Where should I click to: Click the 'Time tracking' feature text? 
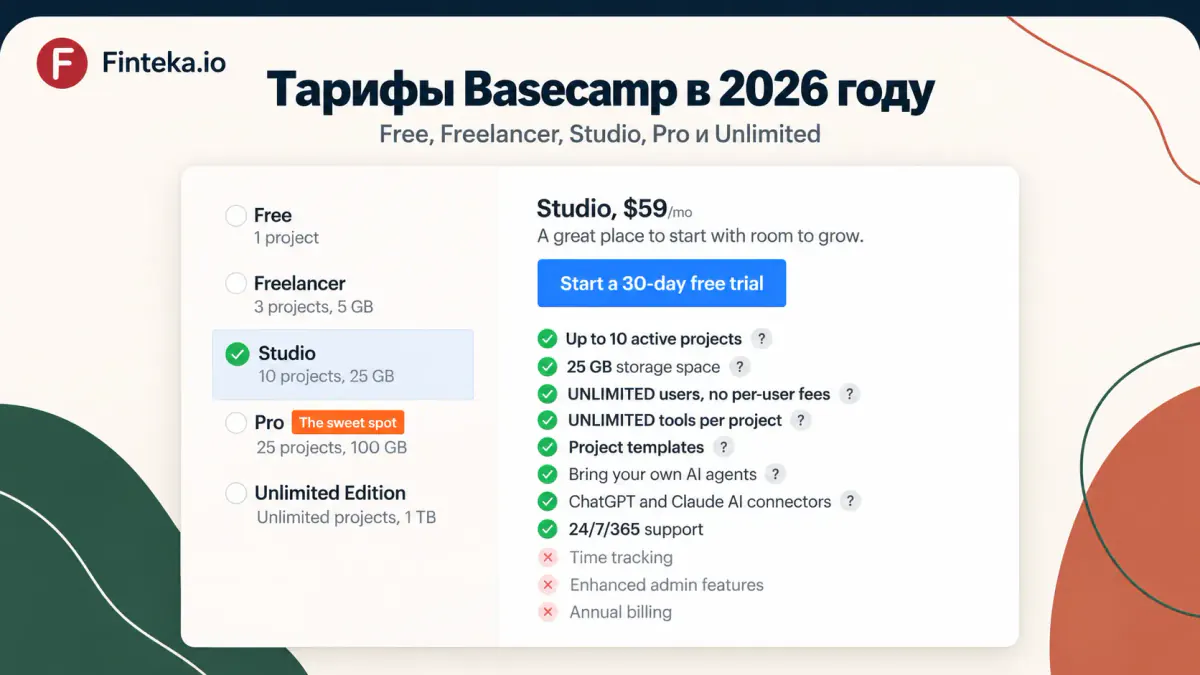pos(621,557)
